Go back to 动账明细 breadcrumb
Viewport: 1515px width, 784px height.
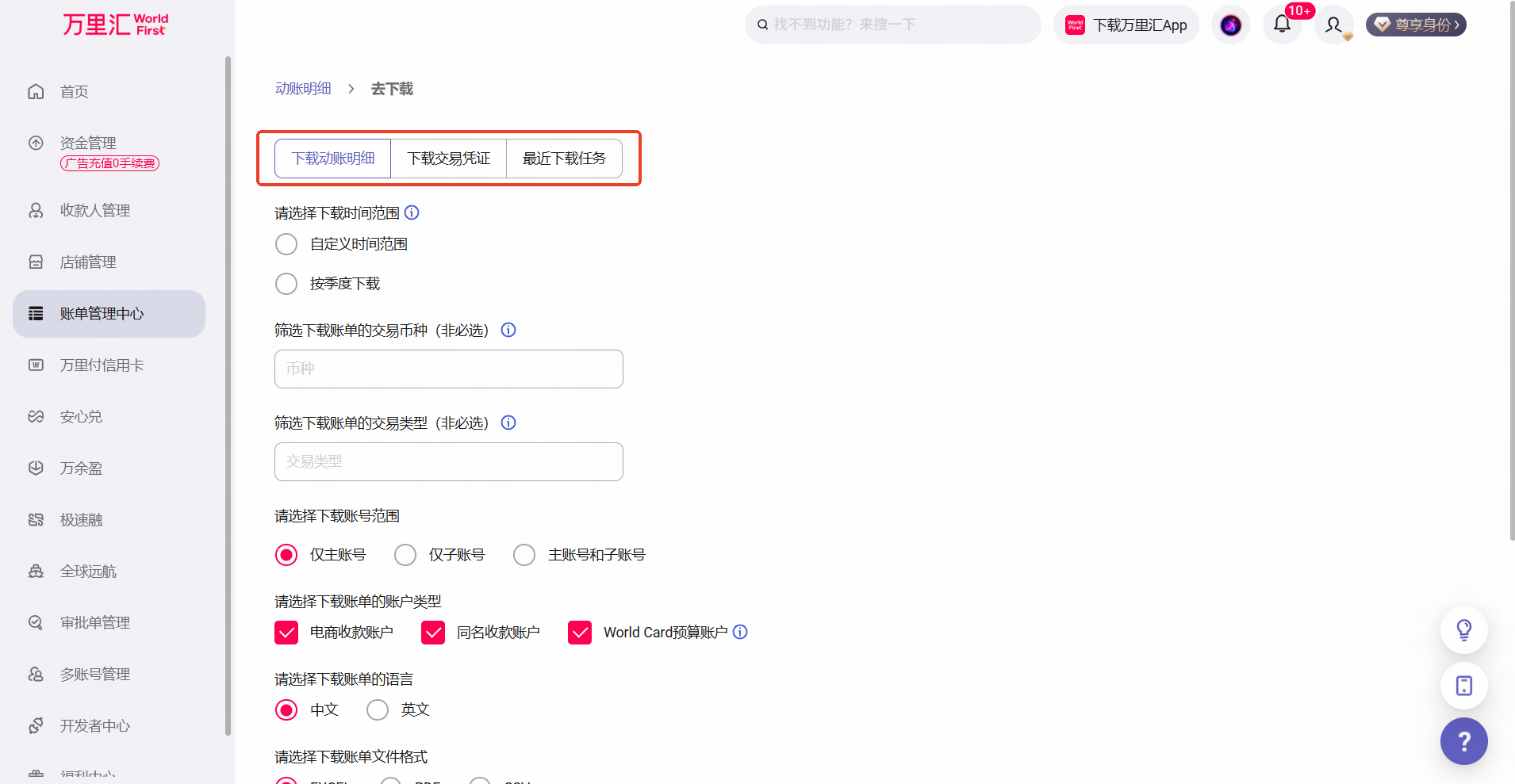303,89
